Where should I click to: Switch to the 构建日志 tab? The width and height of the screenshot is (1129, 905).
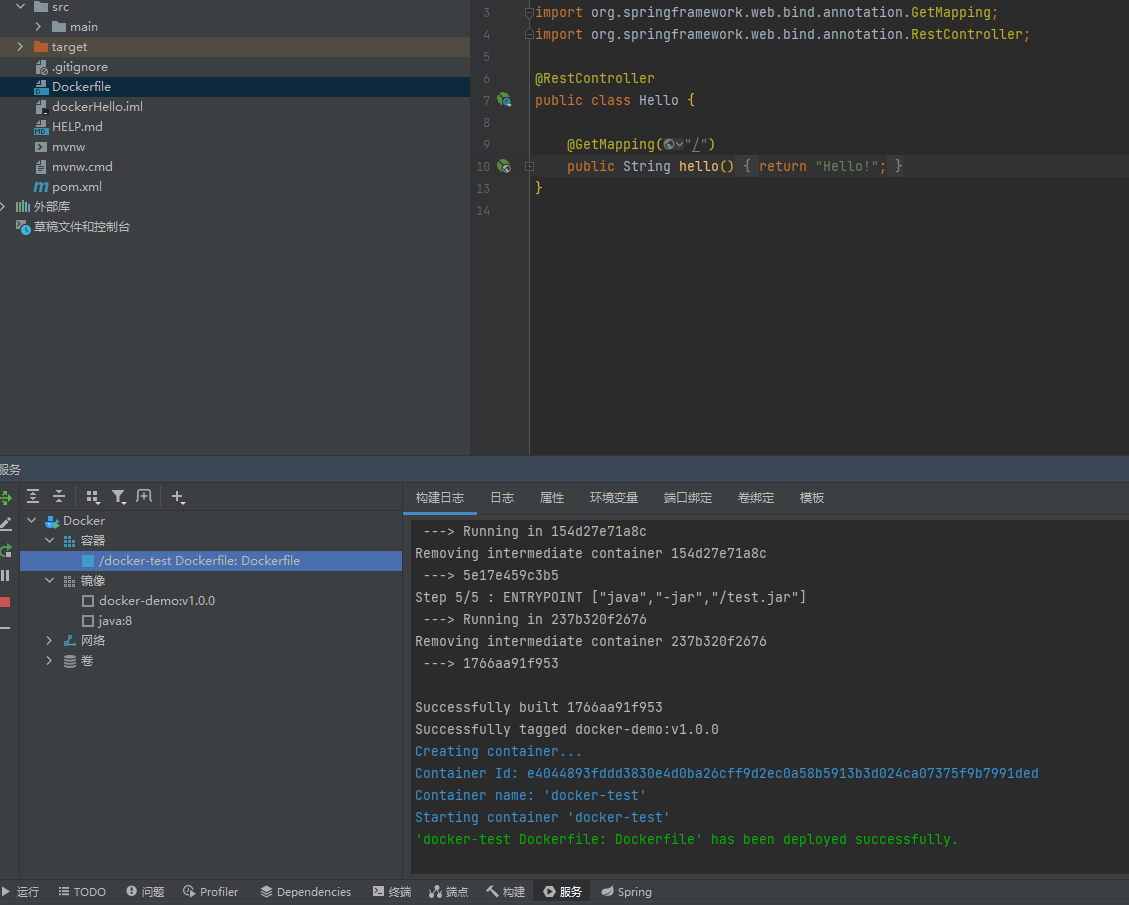point(440,497)
